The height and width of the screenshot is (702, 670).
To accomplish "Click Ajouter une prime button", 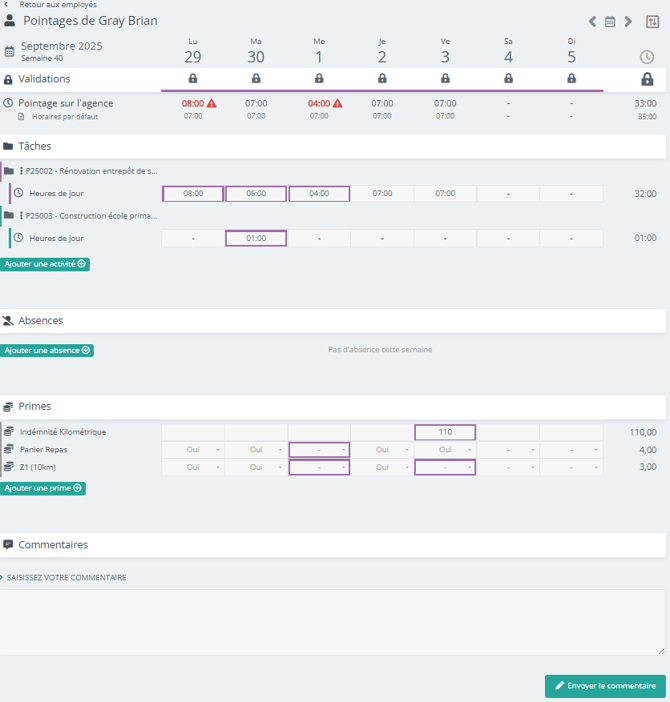I will [43, 488].
